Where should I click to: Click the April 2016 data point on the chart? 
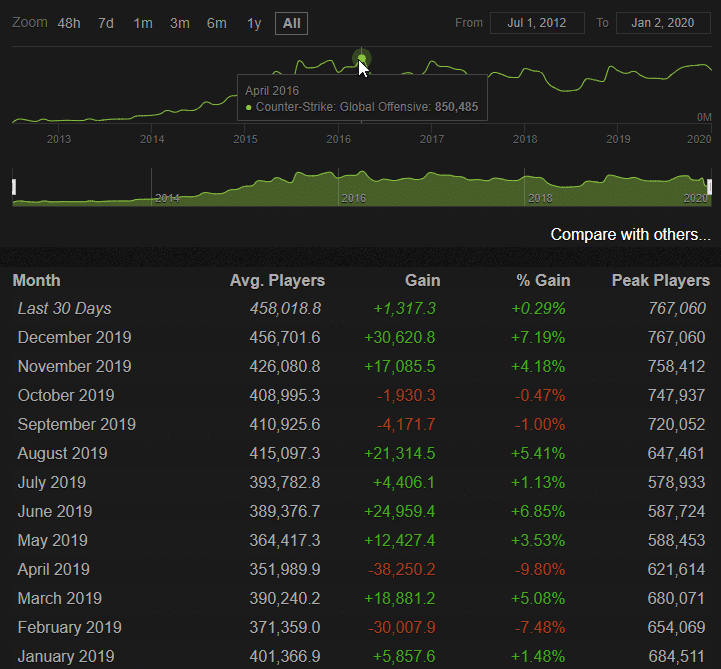coord(362,58)
